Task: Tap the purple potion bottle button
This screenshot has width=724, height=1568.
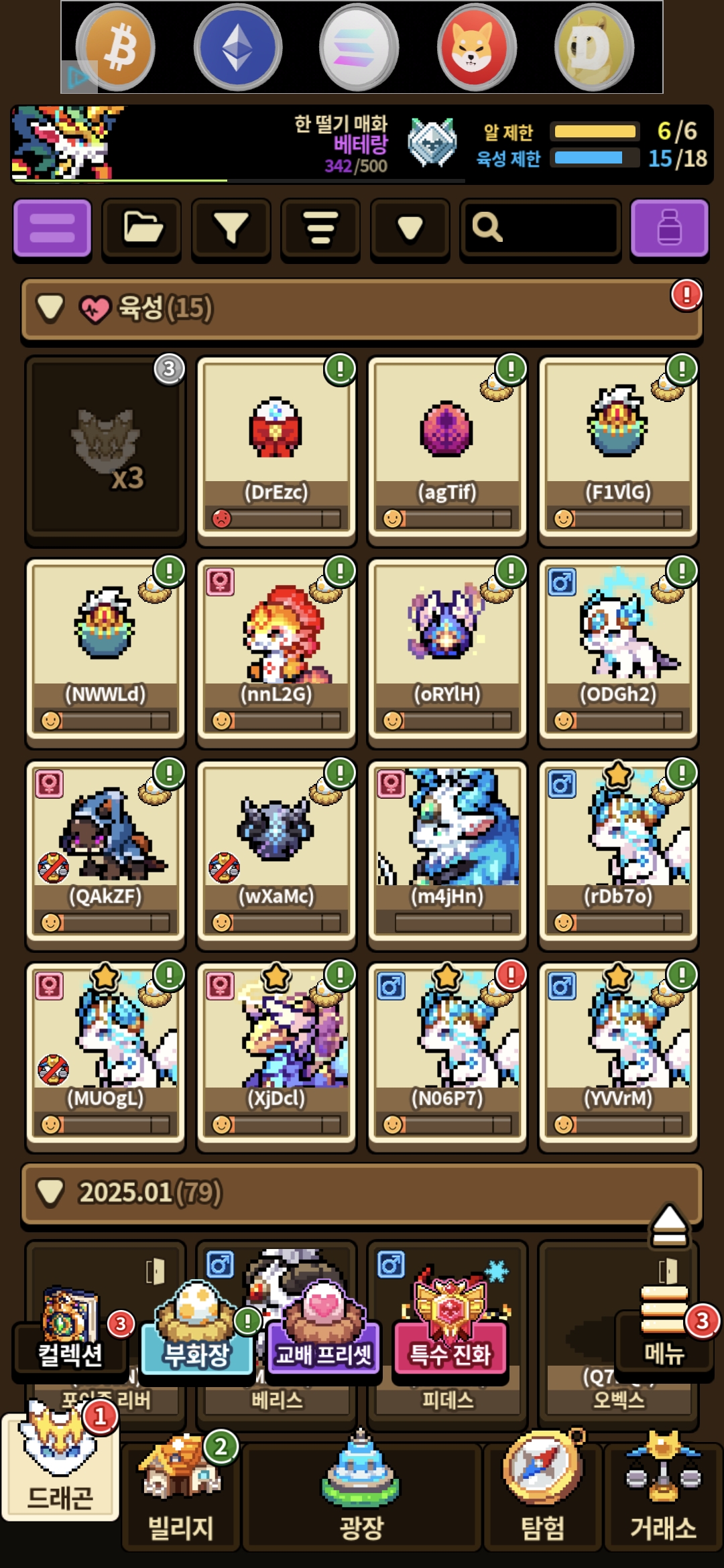Action: point(670,228)
